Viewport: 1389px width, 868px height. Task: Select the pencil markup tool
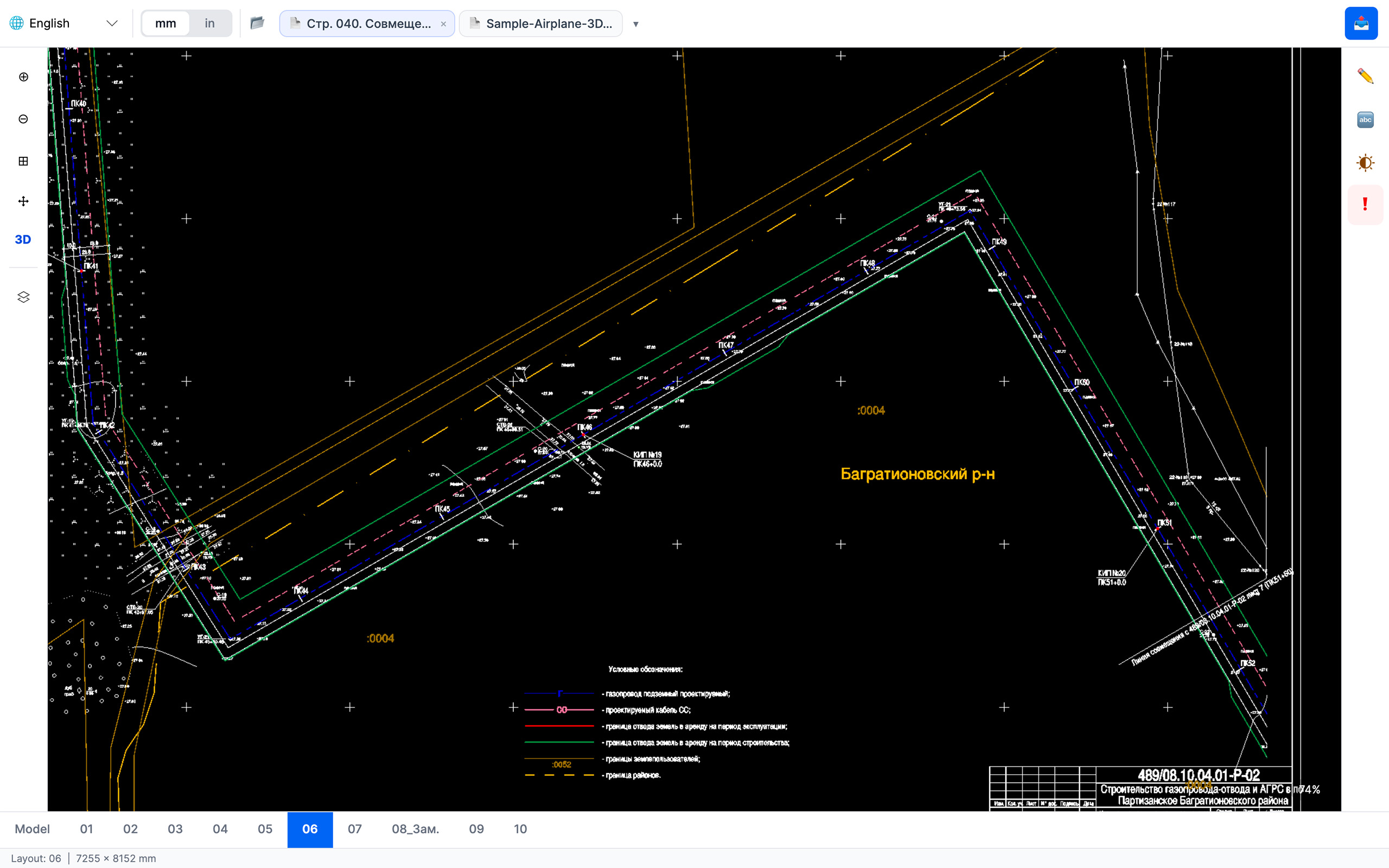[x=1365, y=76]
